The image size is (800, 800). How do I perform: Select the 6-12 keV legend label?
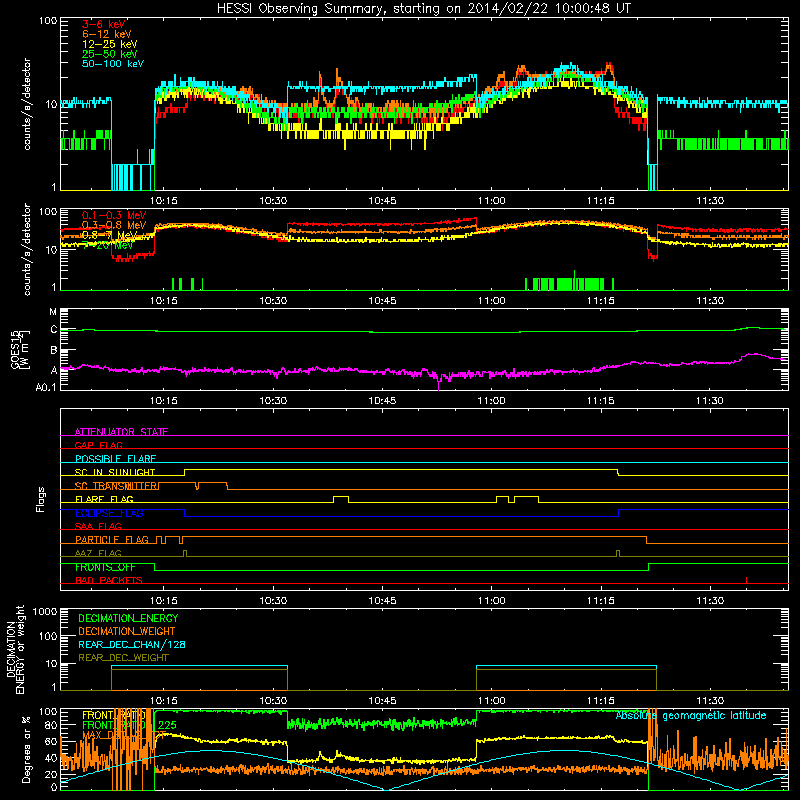(107, 34)
